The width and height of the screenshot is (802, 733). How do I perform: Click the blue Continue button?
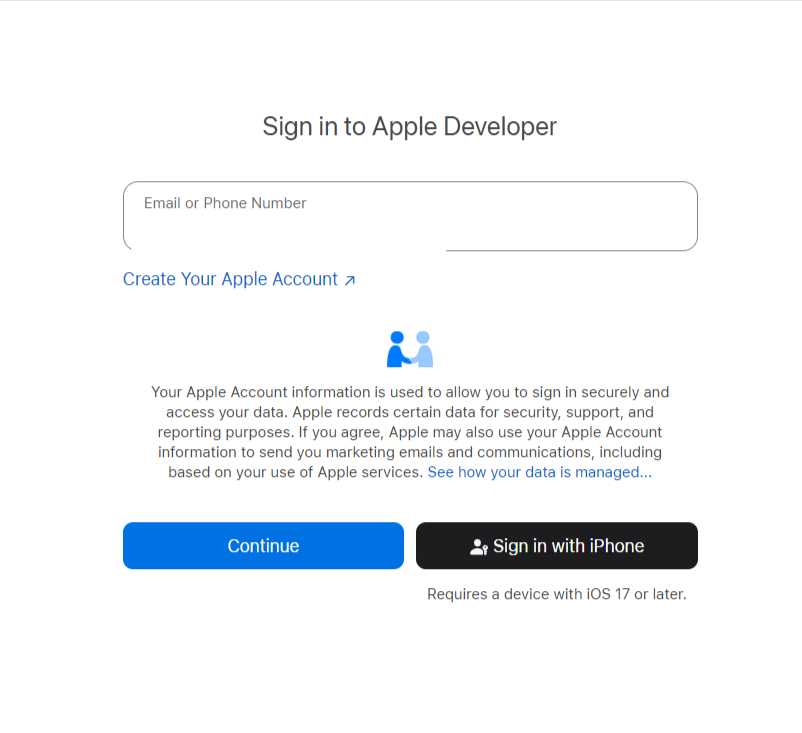click(x=263, y=545)
